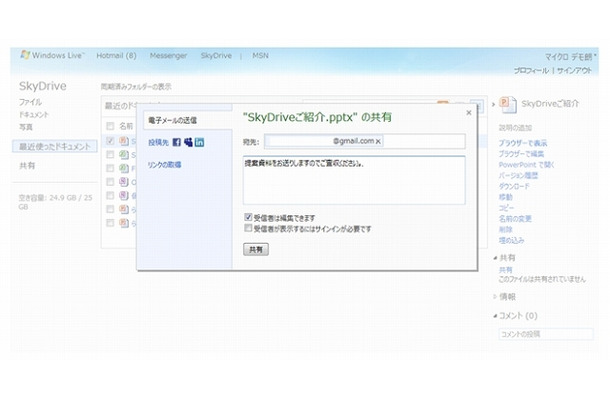Close the share dialog with the X
Screen dimensions: 610x400
(x=469, y=112)
